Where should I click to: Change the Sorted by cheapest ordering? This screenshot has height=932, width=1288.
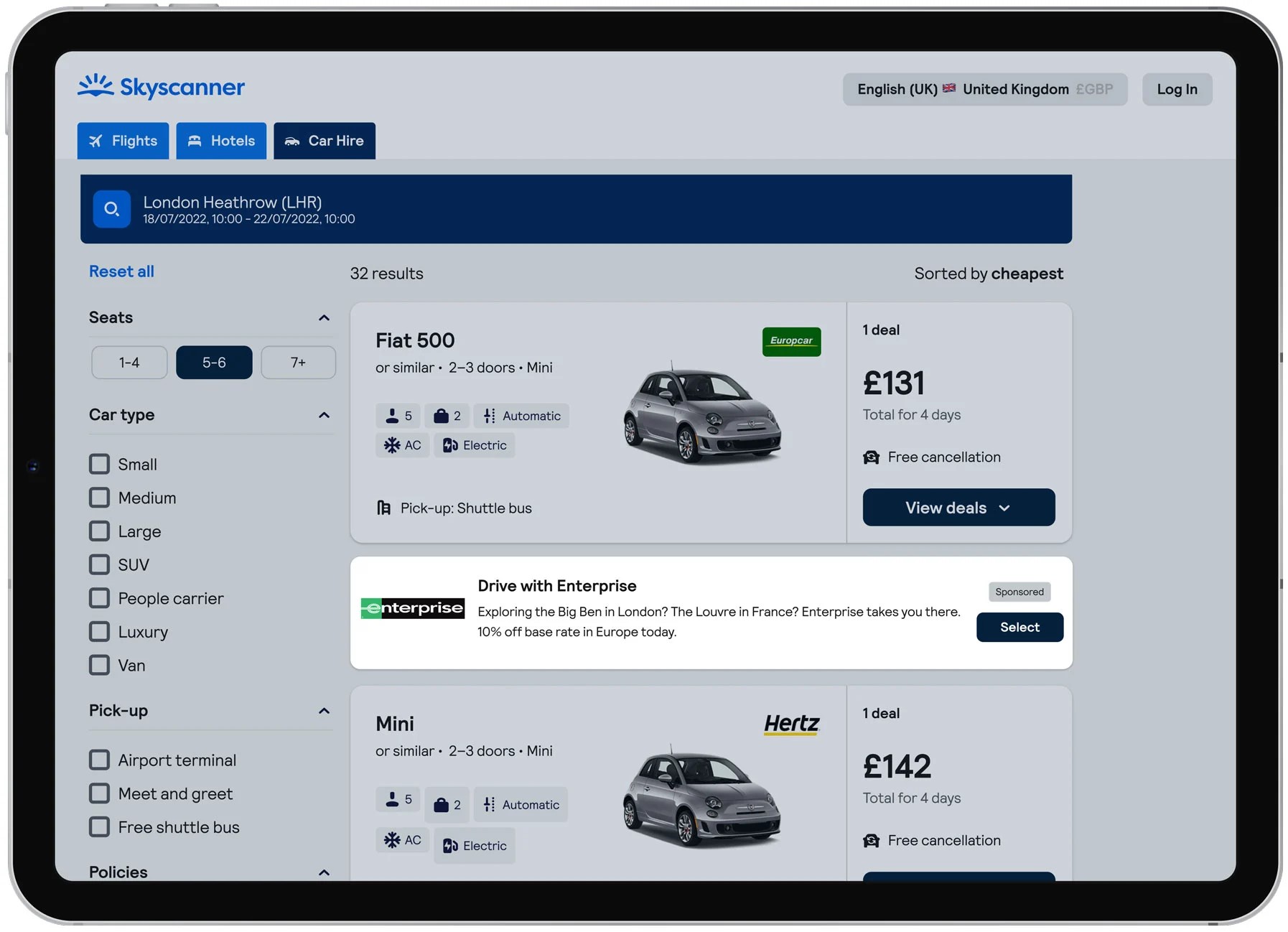pos(988,274)
